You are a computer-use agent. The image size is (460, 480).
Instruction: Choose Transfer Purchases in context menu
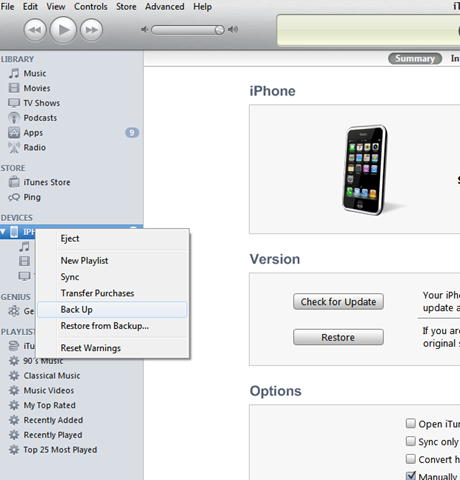pos(112,293)
